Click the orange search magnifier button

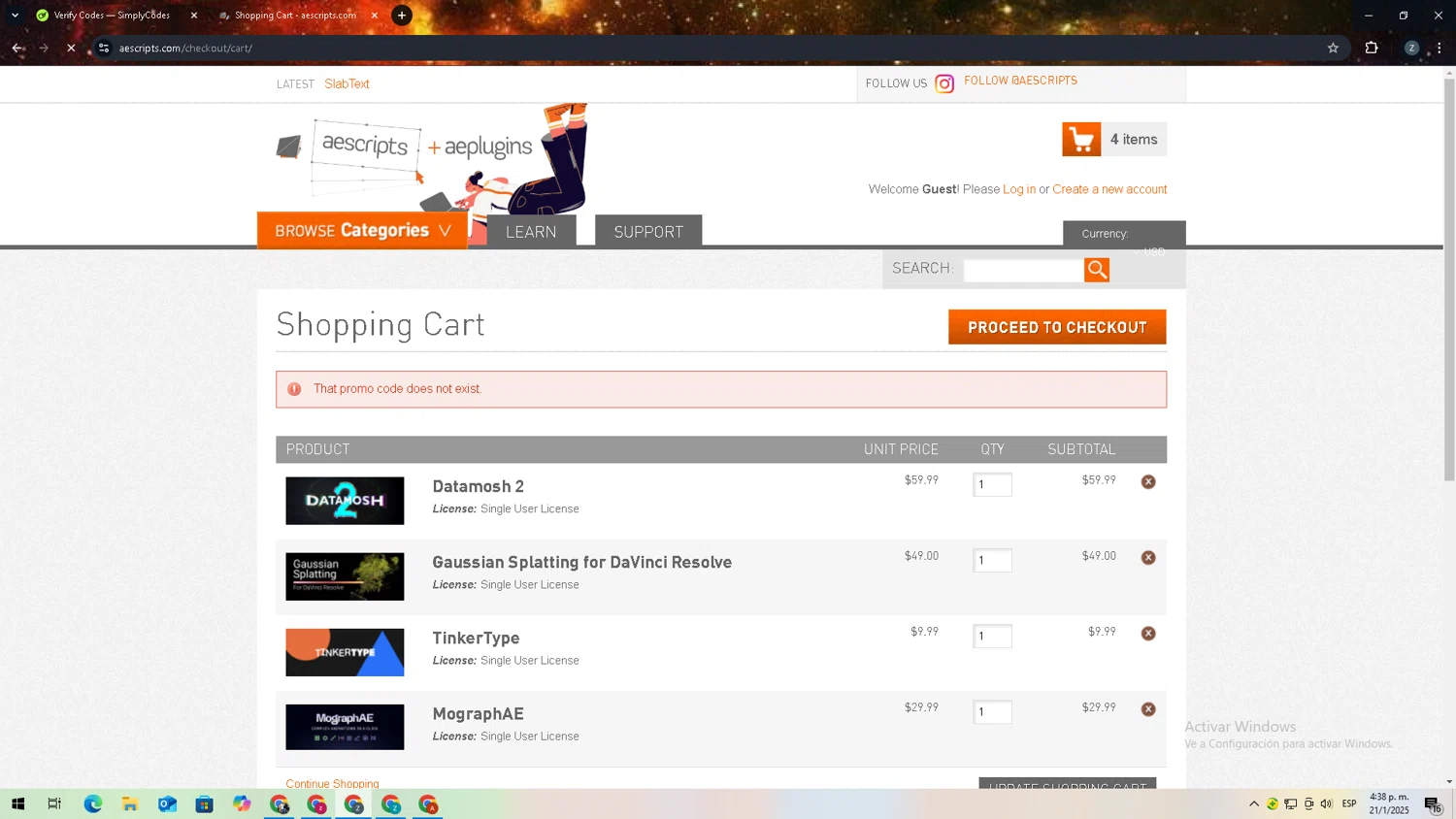pos(1097,270)
